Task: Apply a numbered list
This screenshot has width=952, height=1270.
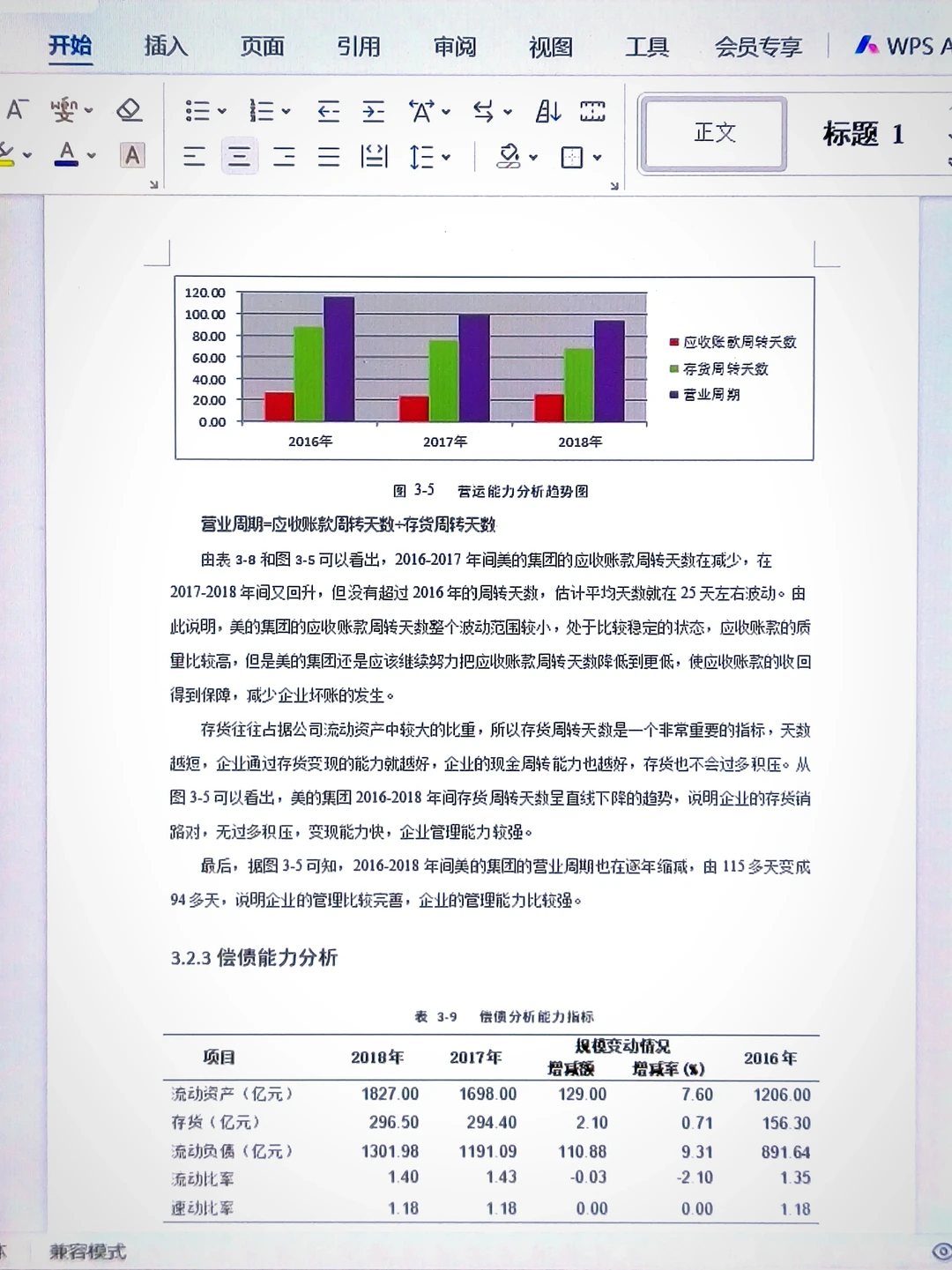Action: pos(262,110)
